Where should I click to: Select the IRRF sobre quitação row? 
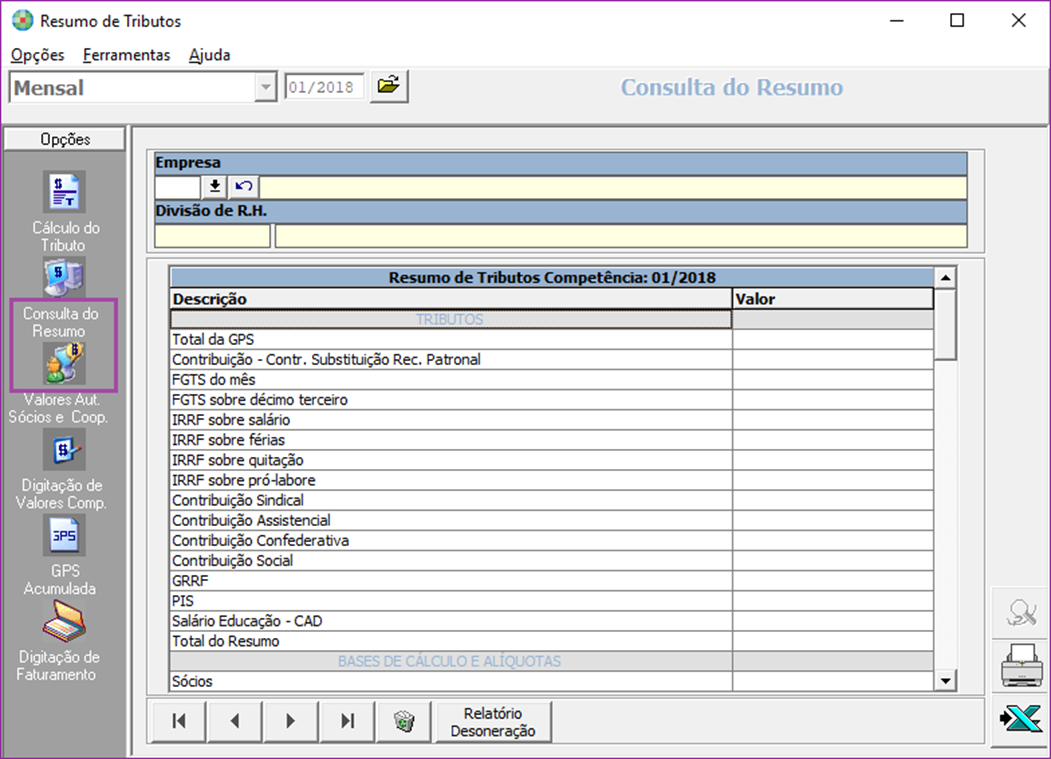(551, 460)
